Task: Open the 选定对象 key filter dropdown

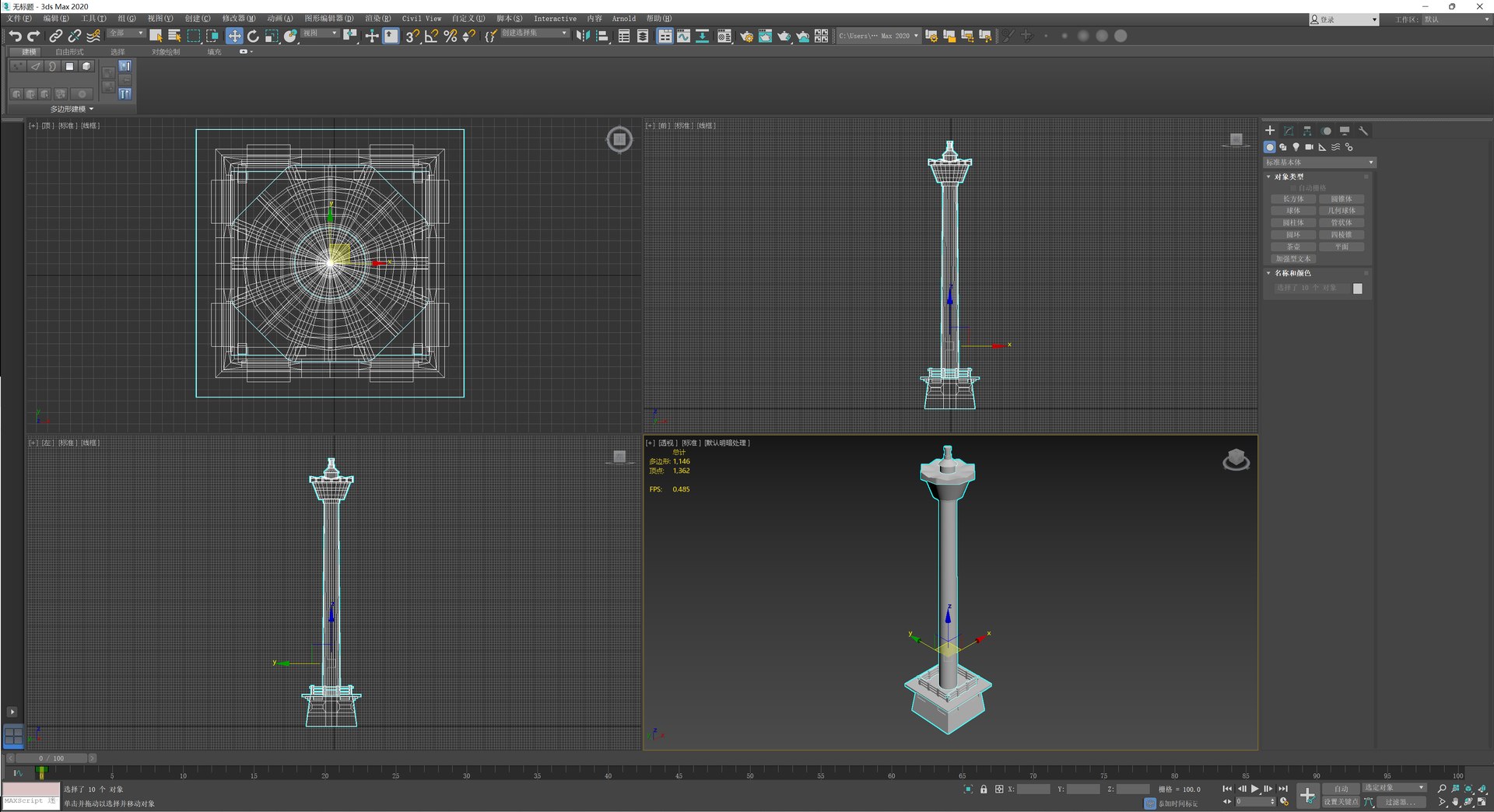Action: tap(1394, 788)
